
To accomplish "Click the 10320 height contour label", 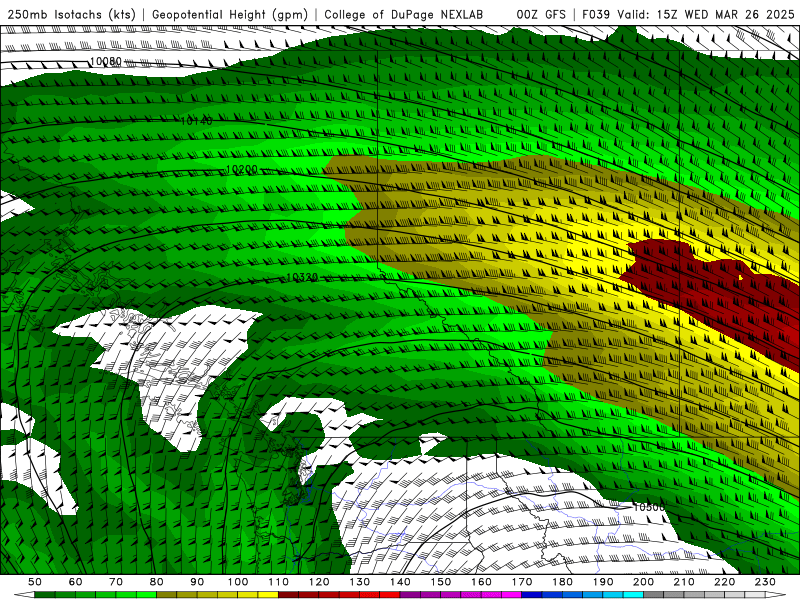I will [302, 277].
